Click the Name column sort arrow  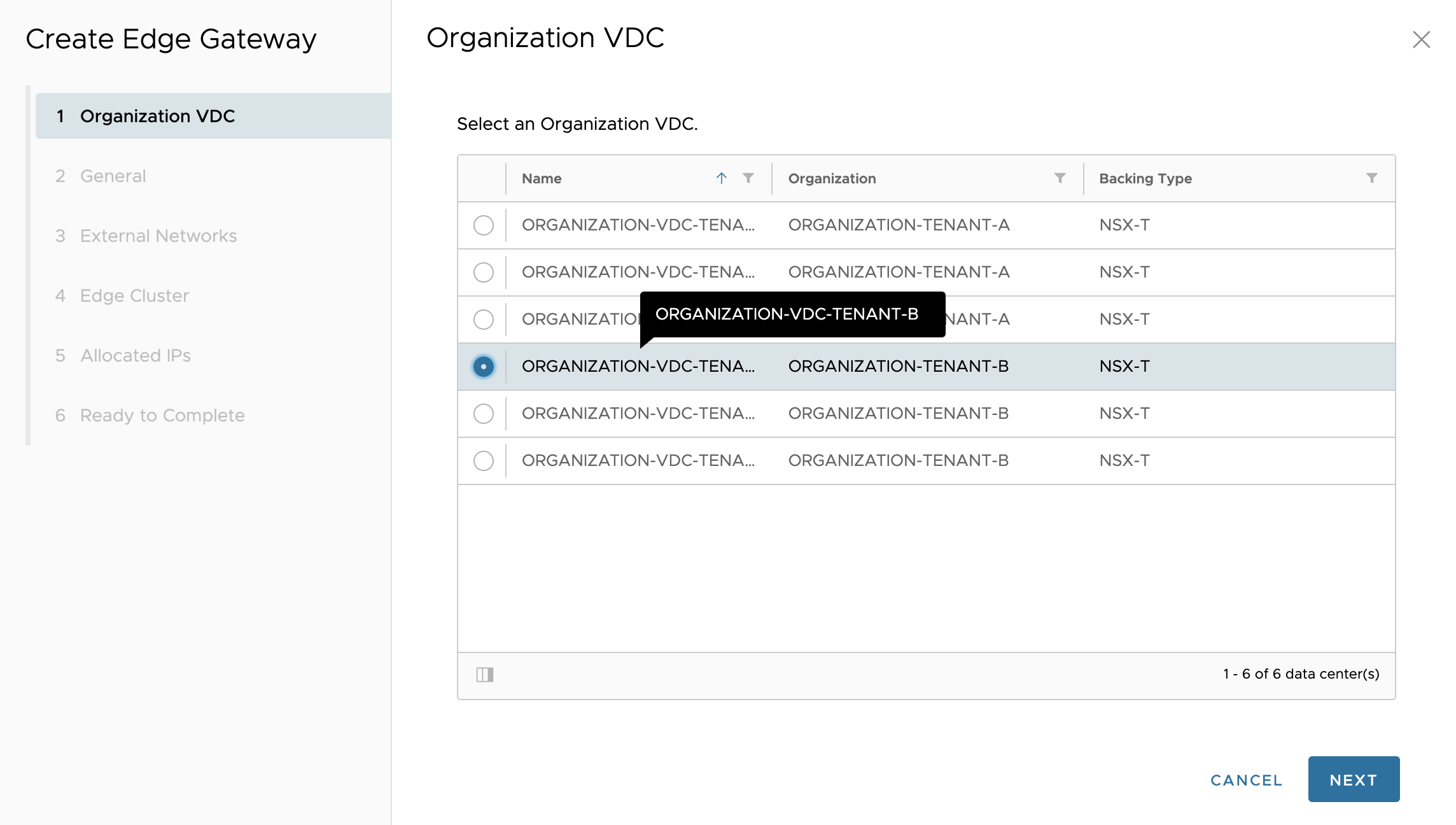[721, 178]
